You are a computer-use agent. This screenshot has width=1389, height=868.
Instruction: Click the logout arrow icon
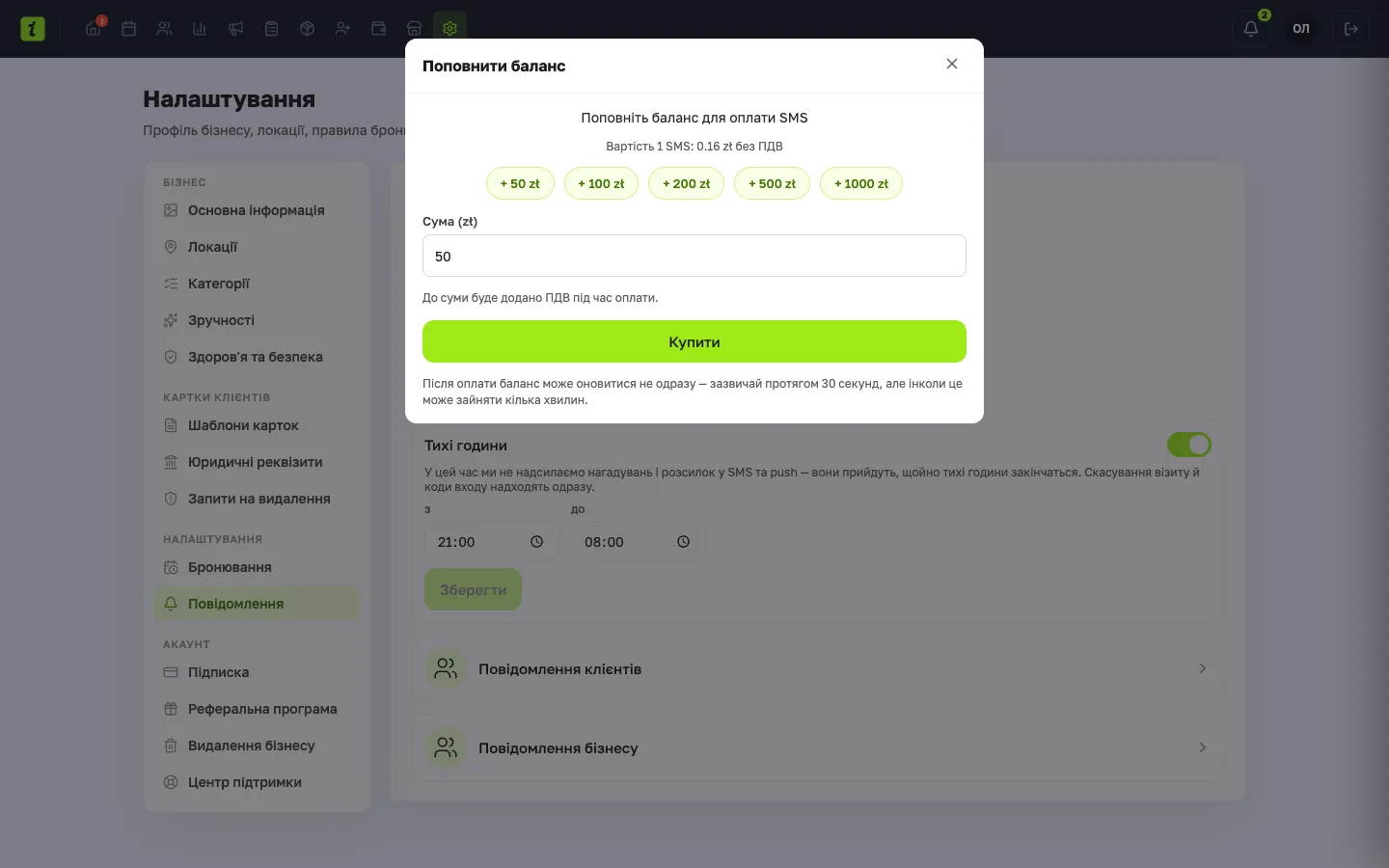point(1351,29)
